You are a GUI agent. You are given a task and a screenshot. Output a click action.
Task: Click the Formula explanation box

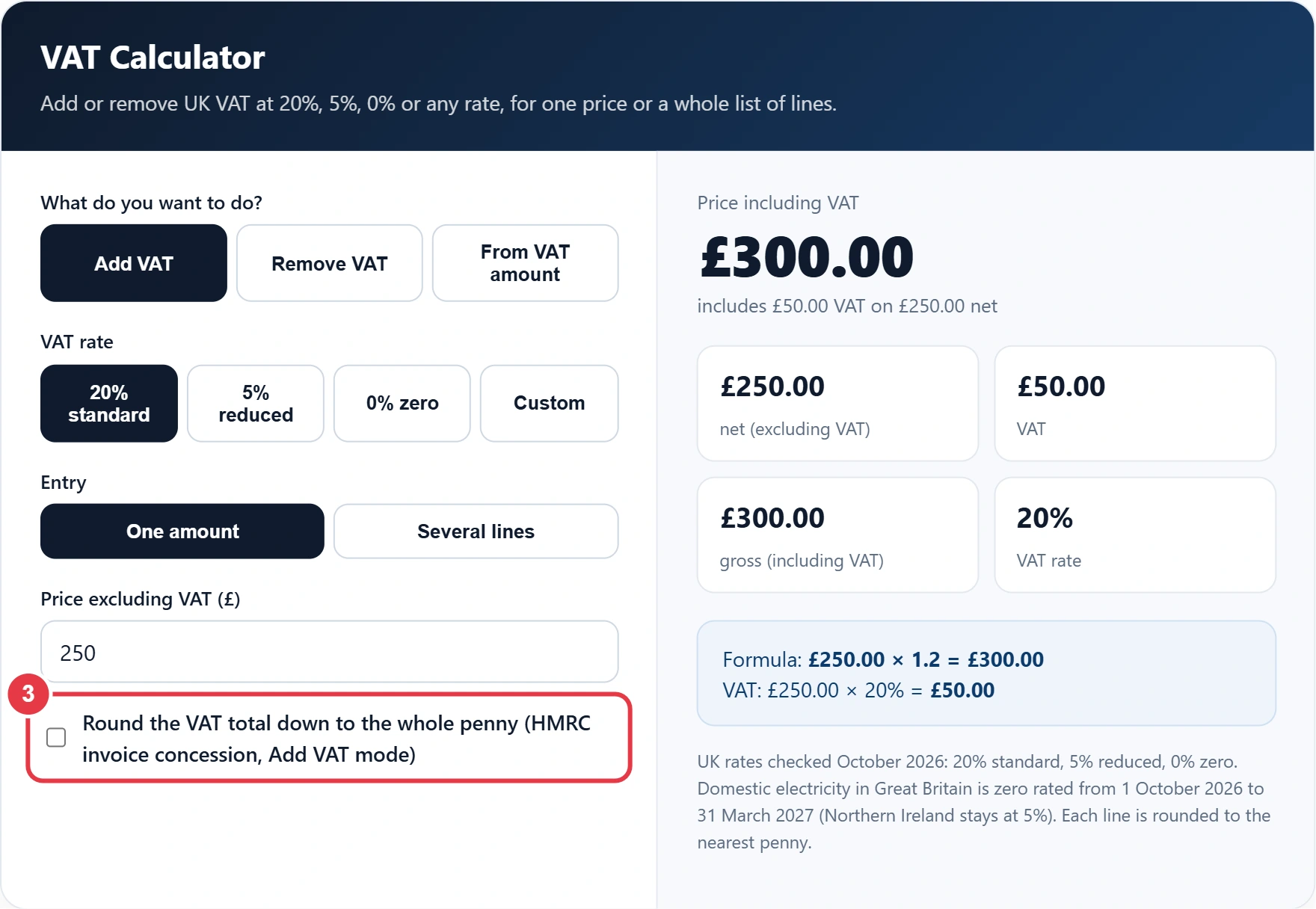[986, 674]
